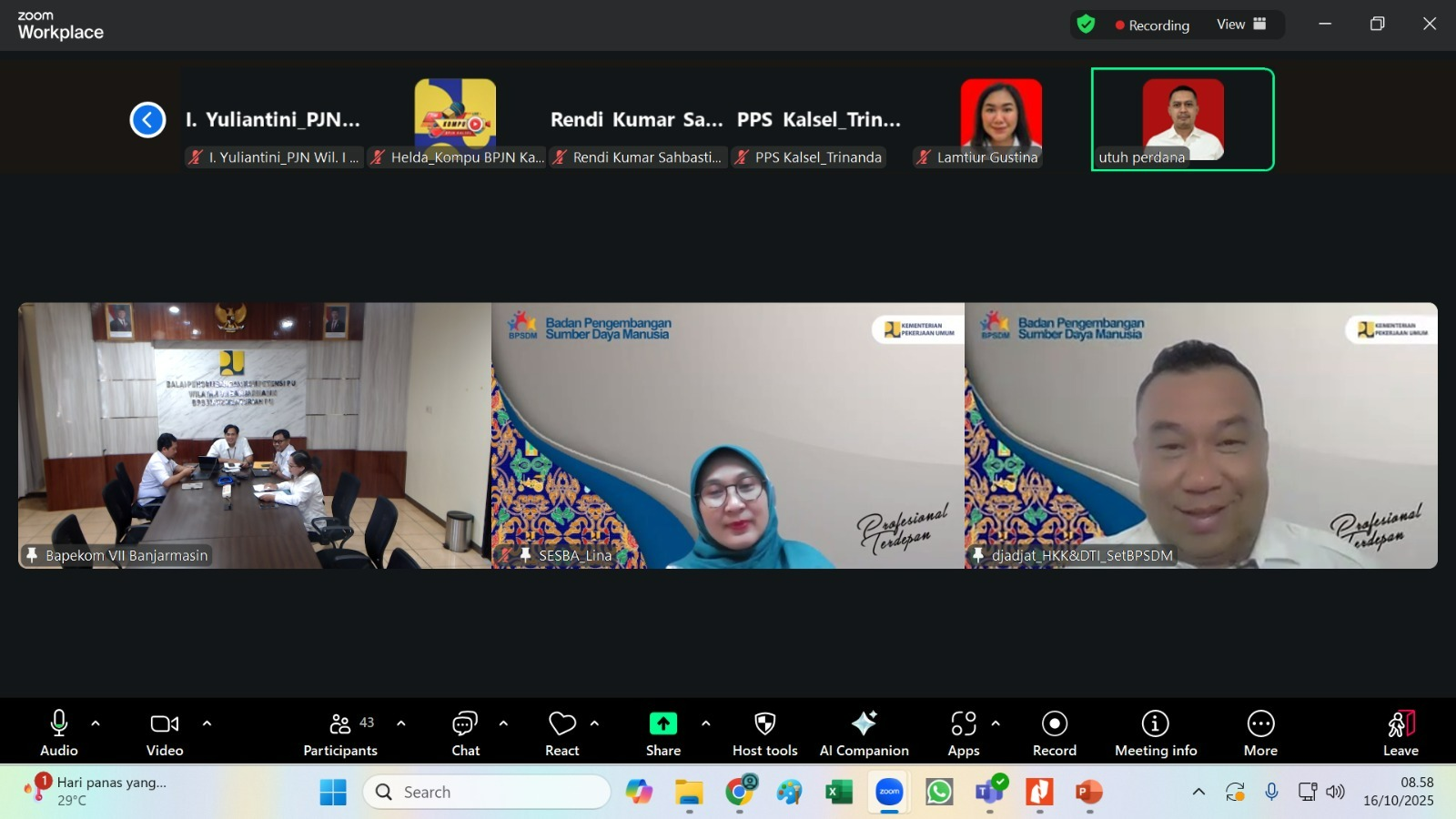The image size is (1456, 819).
Task: Select utuh perdana's video thumbnail
Action: click(1182, 118)
